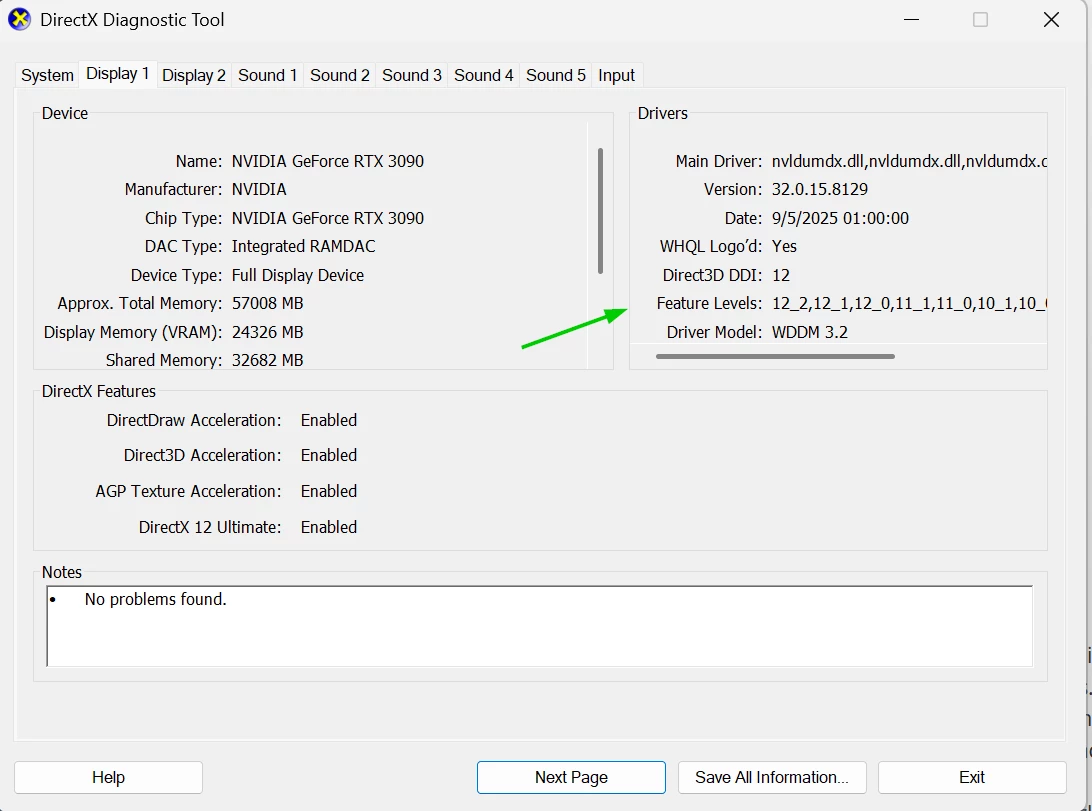The height and width of the screenshot is (811, 1092).
Task: Click the 'Feature Levels:' label
Action: point(709,304)
